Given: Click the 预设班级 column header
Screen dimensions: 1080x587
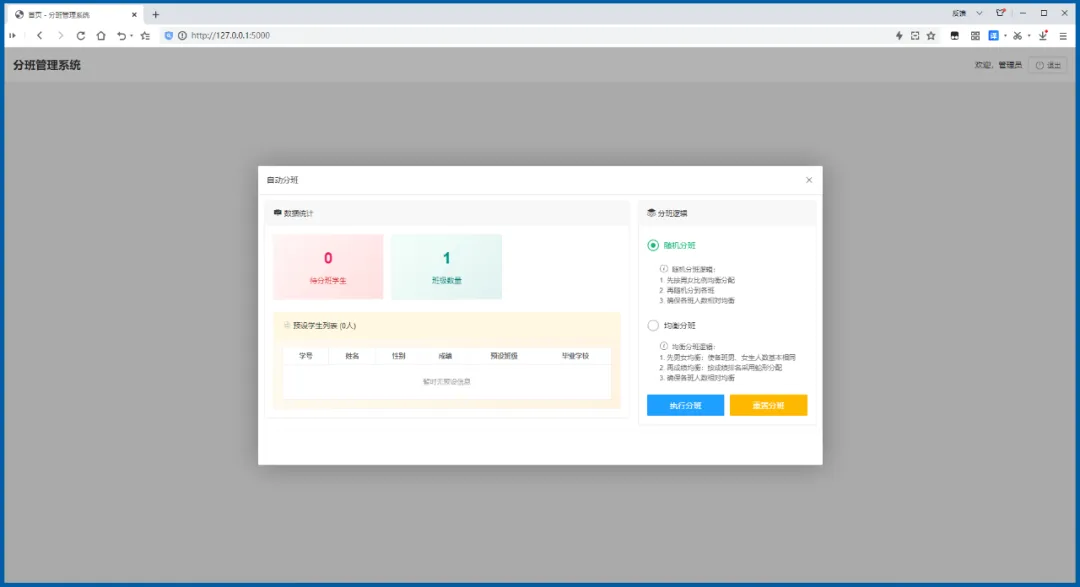Looking at the screenshot, I should pos(503,356).
